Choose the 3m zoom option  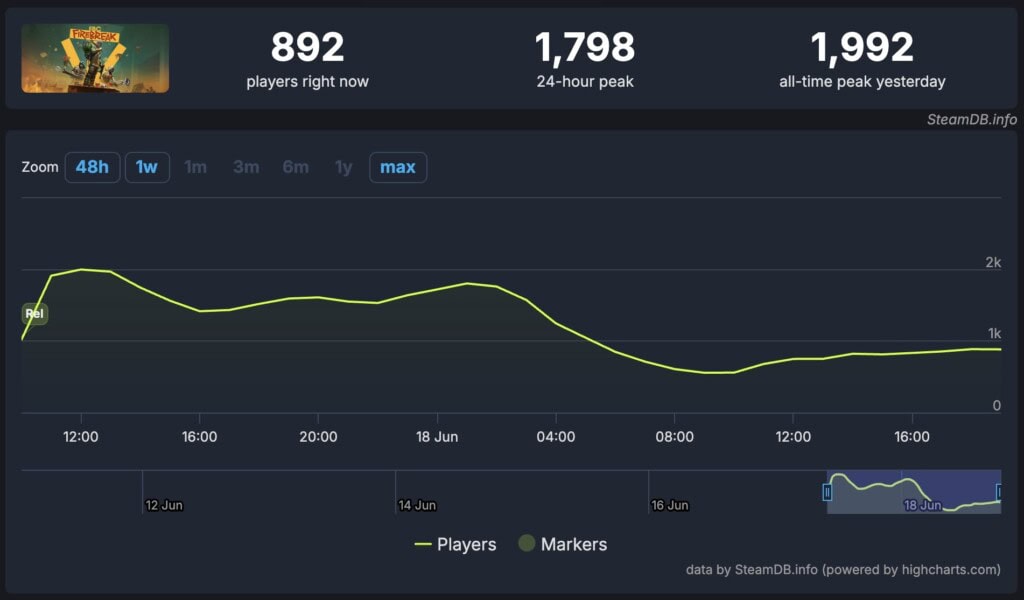click(246, 167)
